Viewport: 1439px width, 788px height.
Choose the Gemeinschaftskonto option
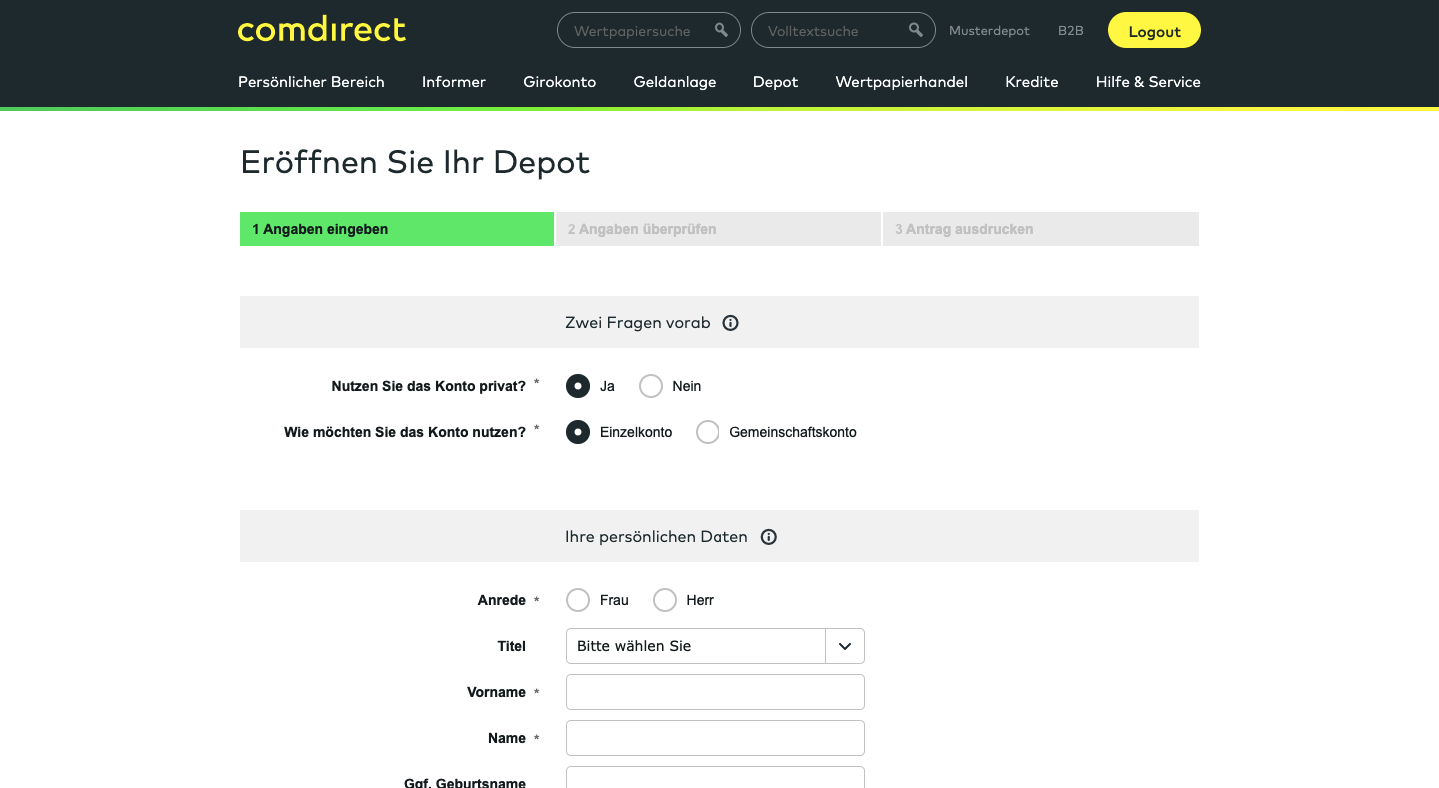(708, 432)
